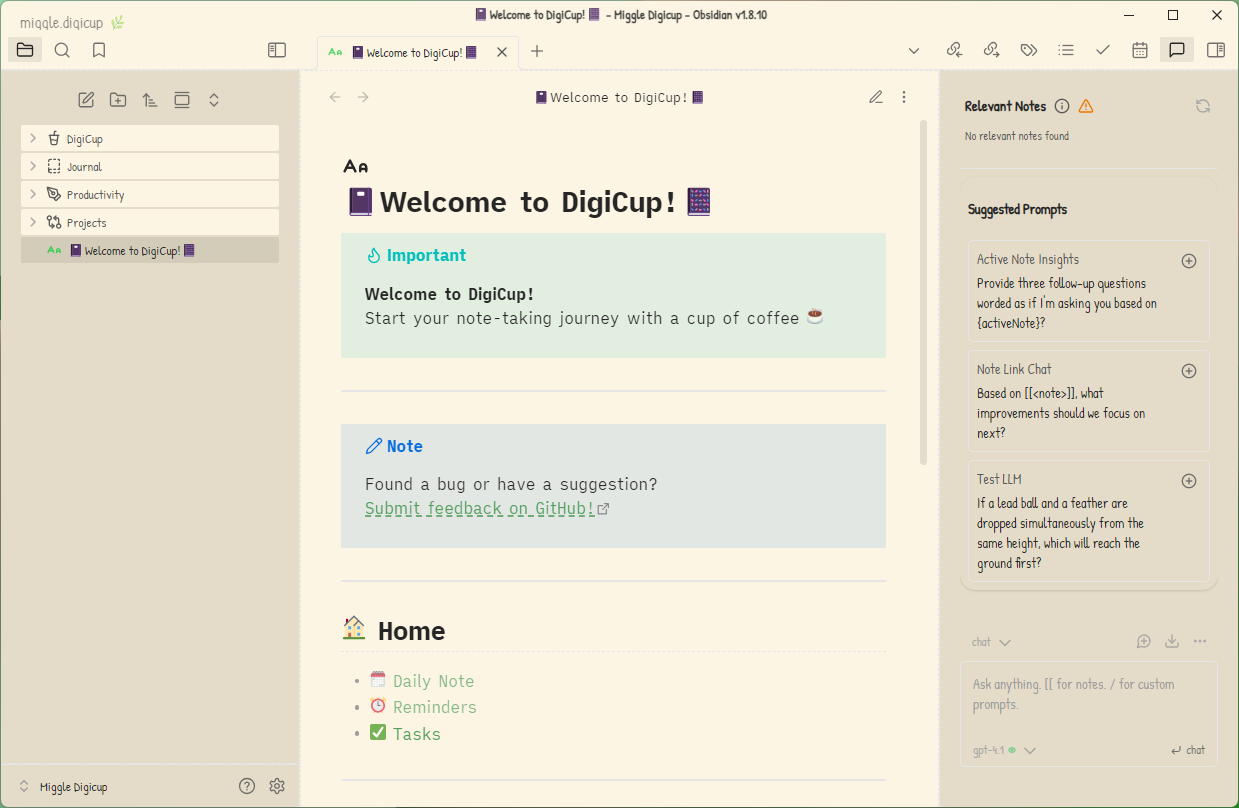Open the search pane icon
Image resolution: width=1239 pixels, height=808 pixels.
(62, 50)
